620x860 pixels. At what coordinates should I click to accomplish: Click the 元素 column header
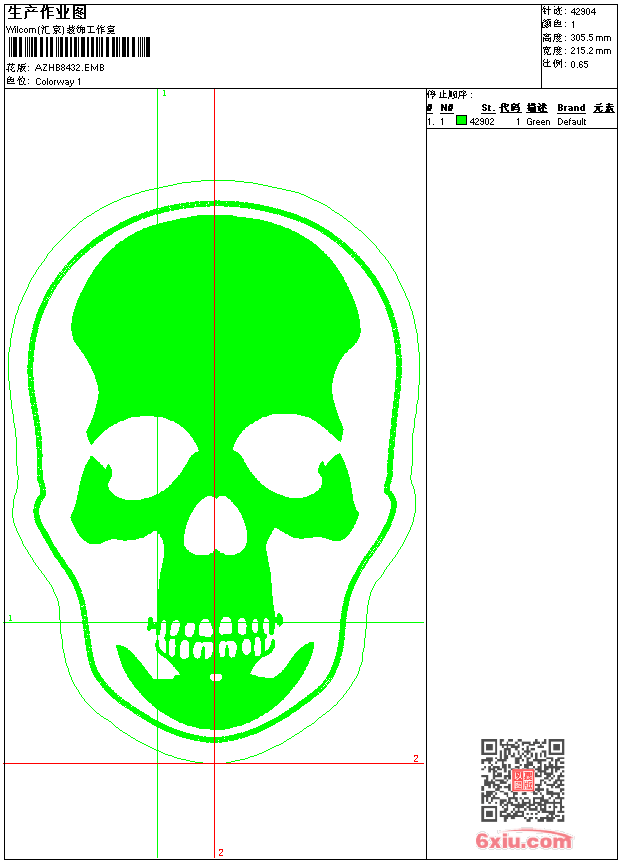603,108
